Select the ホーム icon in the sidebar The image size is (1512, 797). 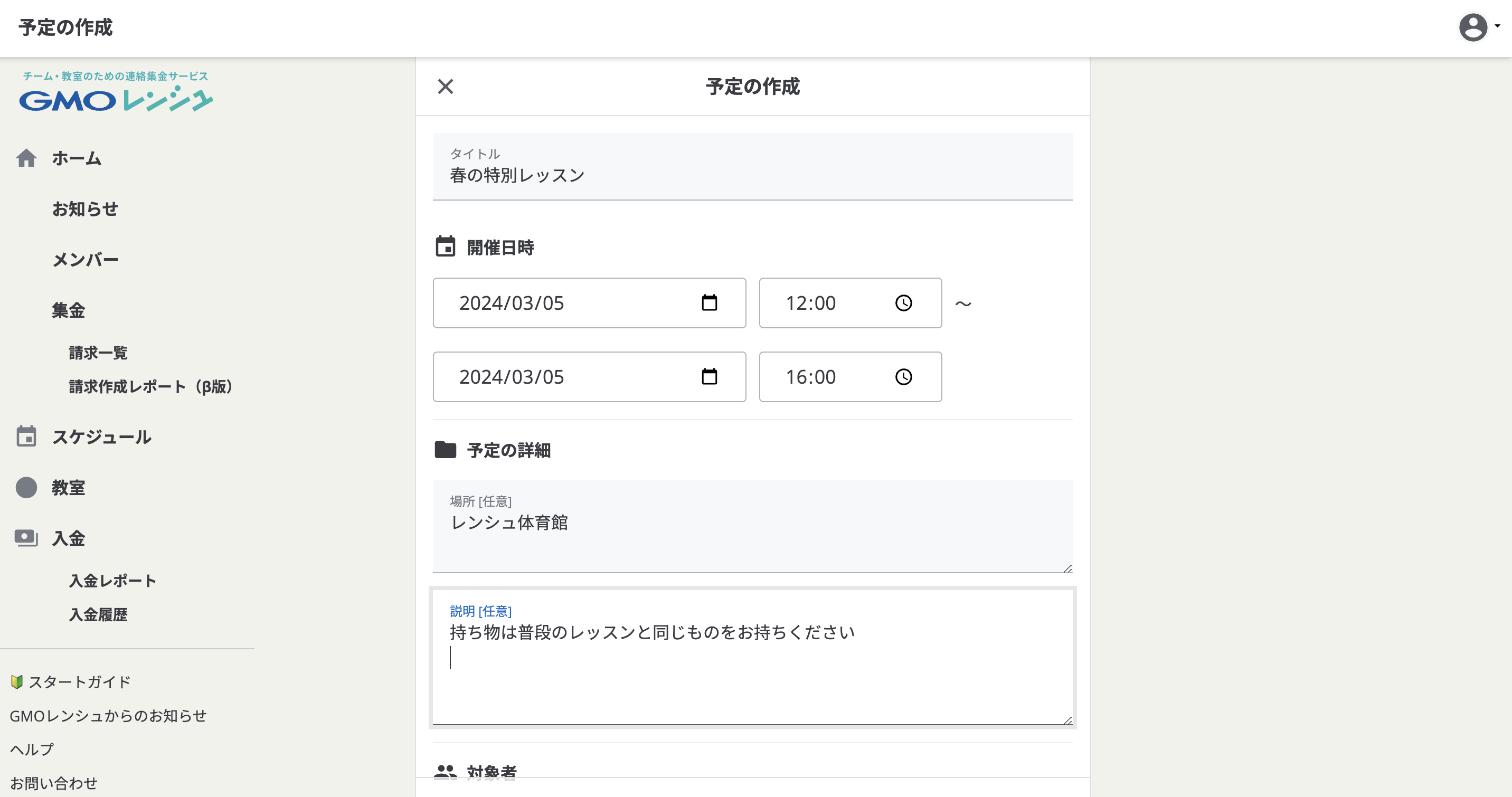(x=27, y=157)
